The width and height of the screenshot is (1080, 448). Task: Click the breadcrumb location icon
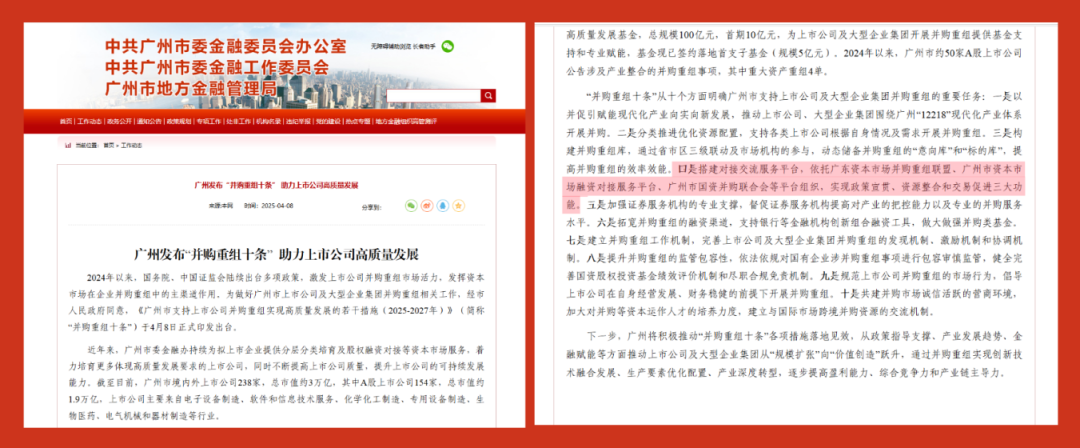point(68,145)
